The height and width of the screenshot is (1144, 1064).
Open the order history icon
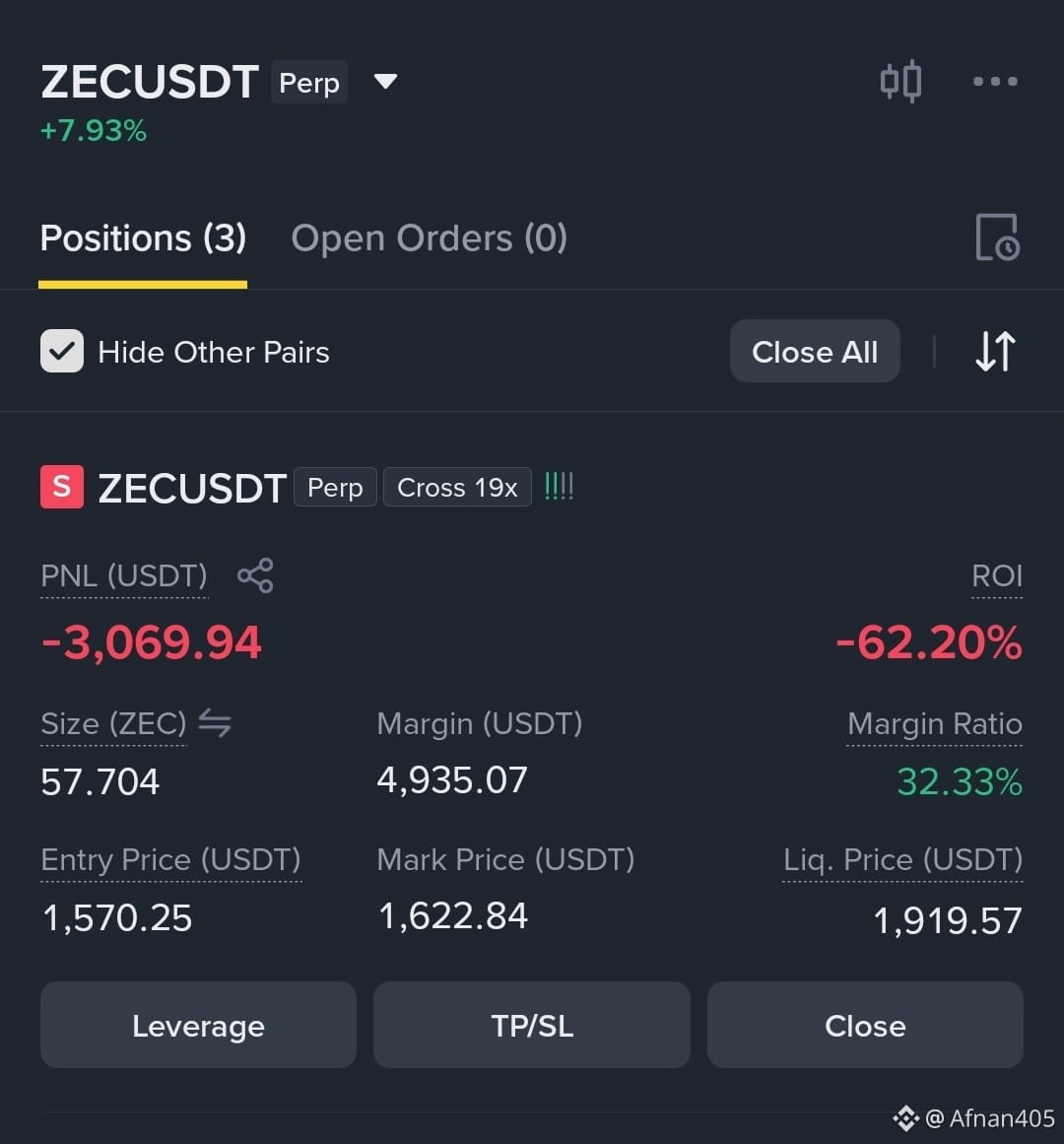(997, 237)
